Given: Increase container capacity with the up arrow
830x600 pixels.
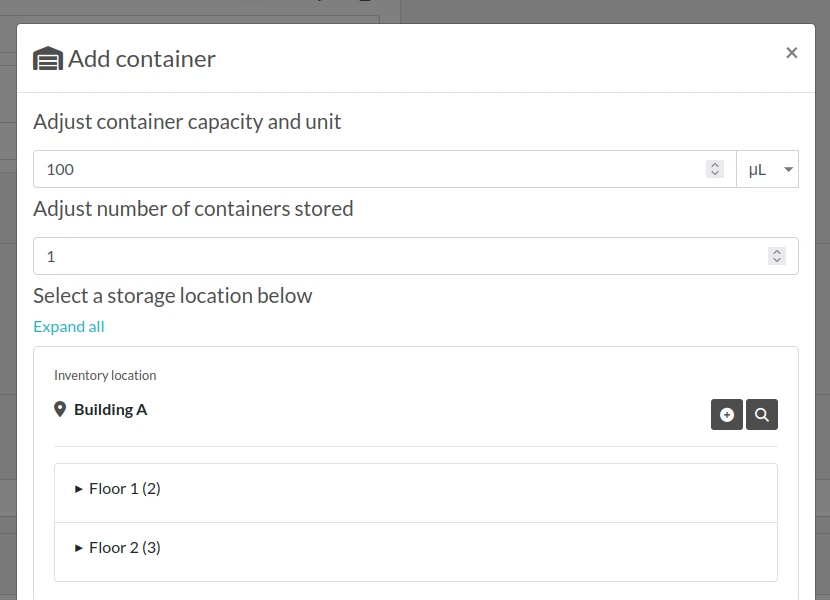Looking at the screenshot, I should [x=715, y=165].
